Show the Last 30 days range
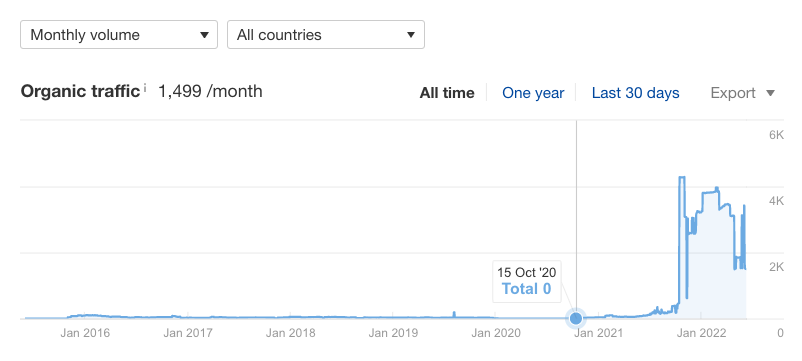The width and height of the screenshot is (802, 361). [x=636, y=93]
